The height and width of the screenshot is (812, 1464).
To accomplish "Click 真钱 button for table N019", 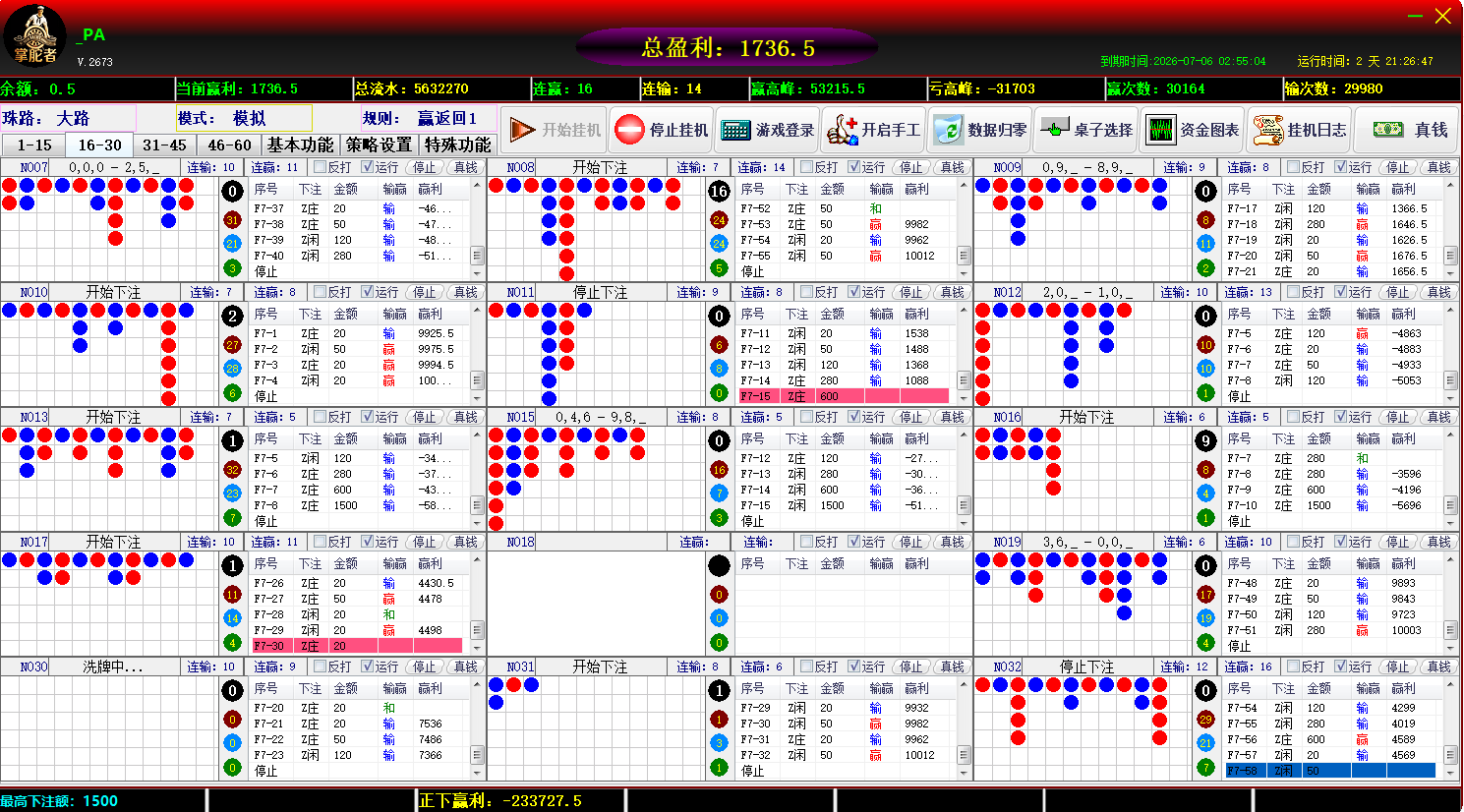I will click(x=1438, y=542).
